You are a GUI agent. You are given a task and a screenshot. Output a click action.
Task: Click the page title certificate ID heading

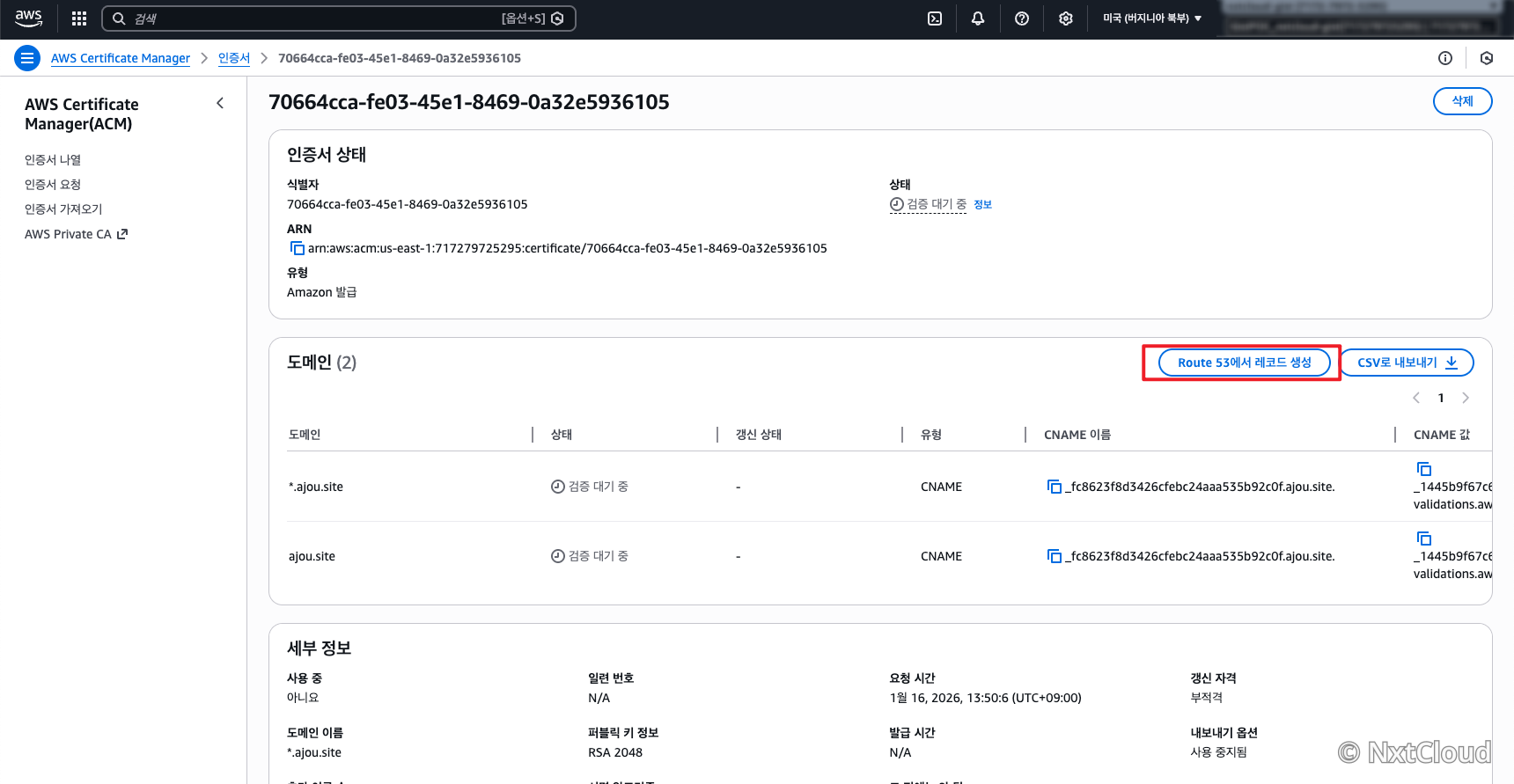coord(469,102)
